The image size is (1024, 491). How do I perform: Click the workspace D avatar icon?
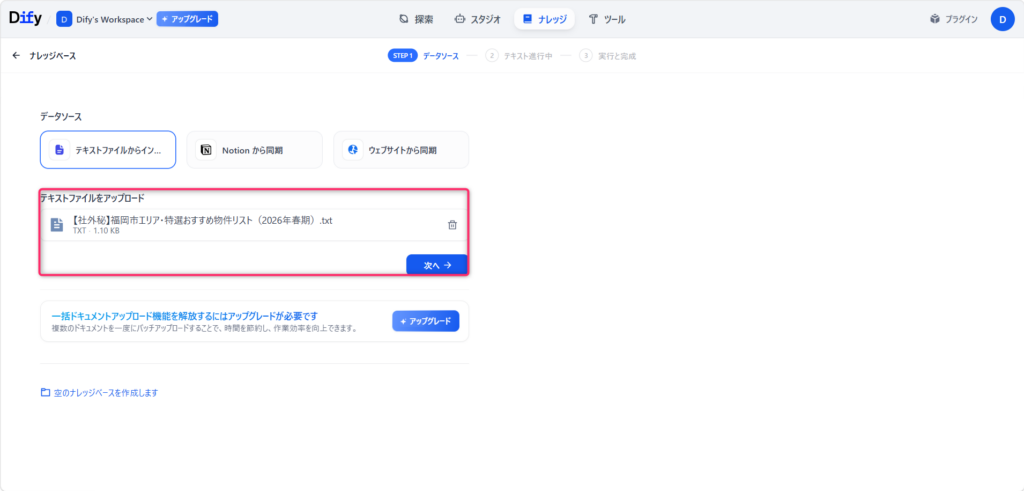(x=64, y=18)
